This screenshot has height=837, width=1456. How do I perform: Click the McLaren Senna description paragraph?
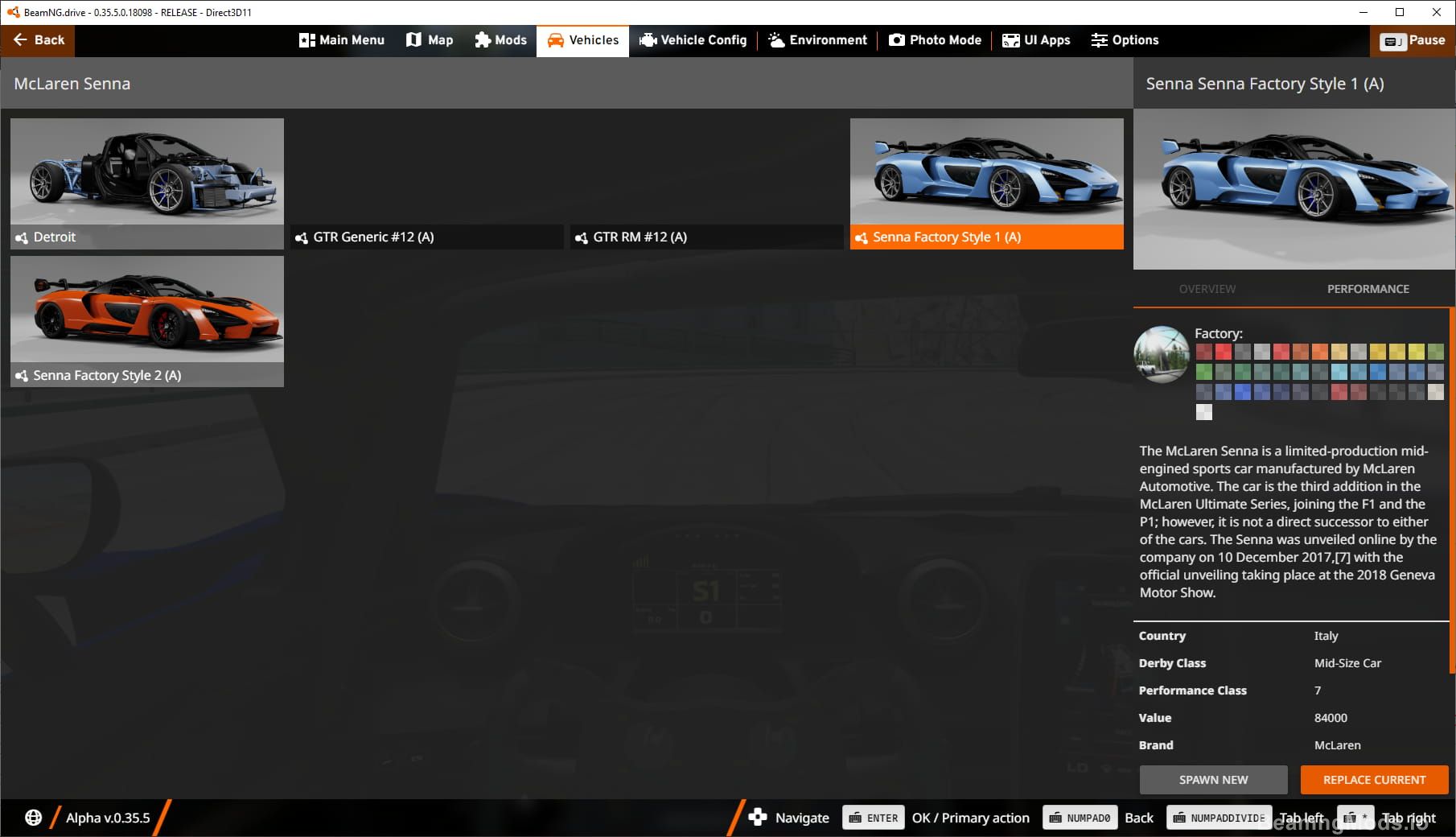click(x=1288, y=522)
